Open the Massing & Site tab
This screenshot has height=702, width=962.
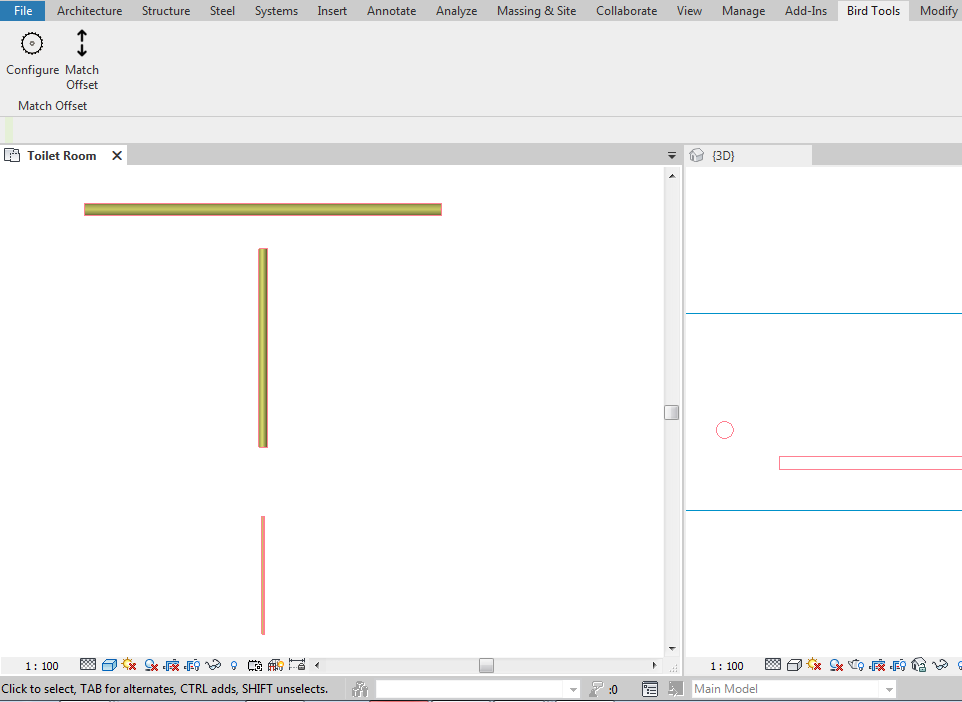click(536, 10)
